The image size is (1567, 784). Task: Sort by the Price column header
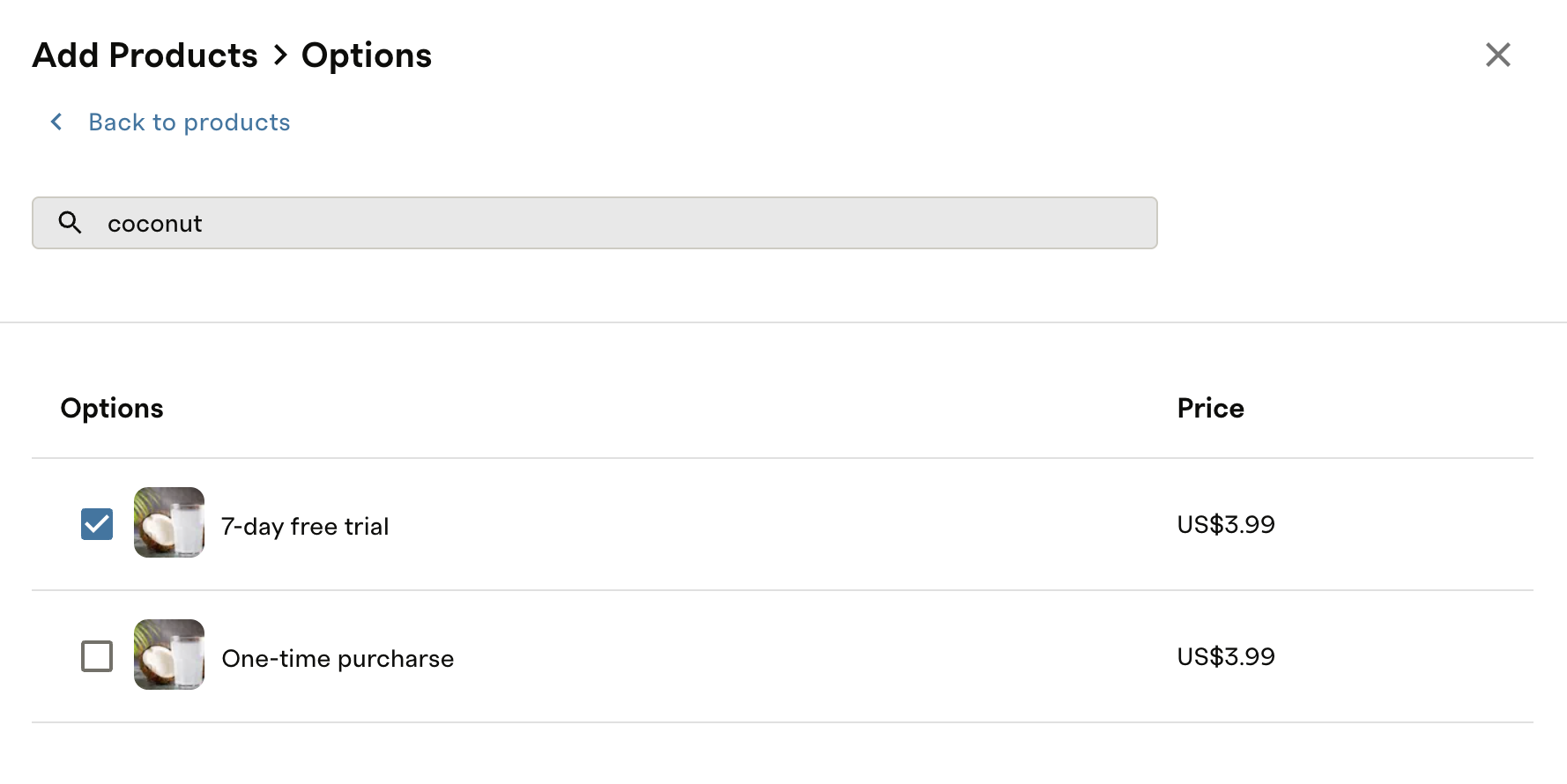(x=1210, y=408)
